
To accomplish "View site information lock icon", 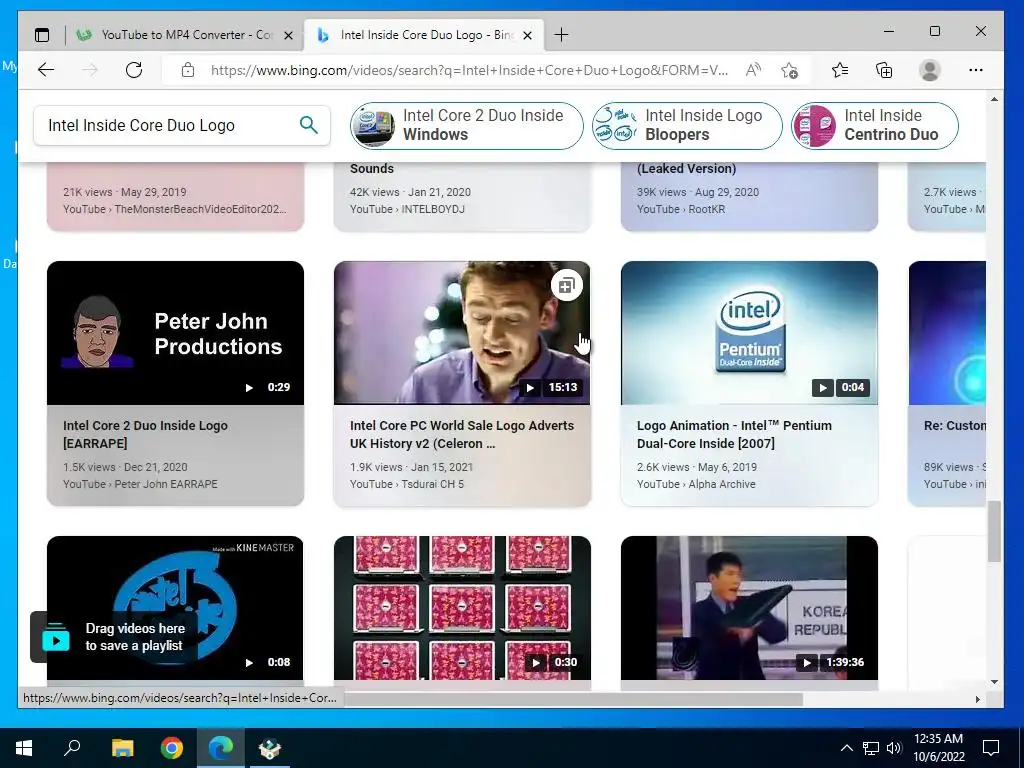I will tap(188, 70).
